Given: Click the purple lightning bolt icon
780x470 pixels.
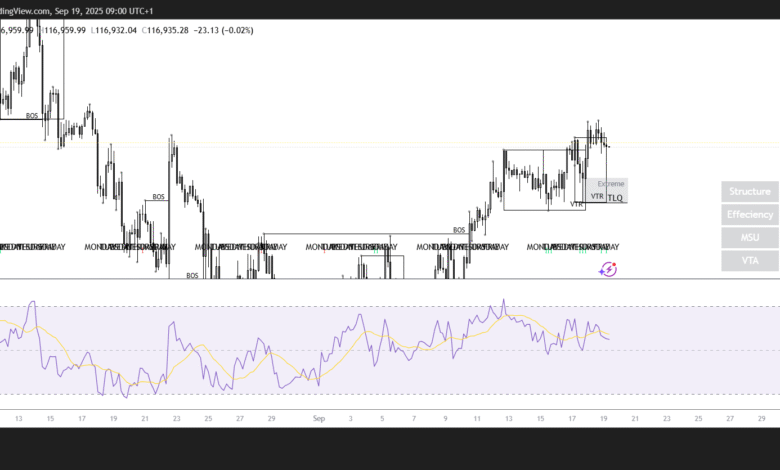Looking at the screenshot, I should [x=607, y=269].
